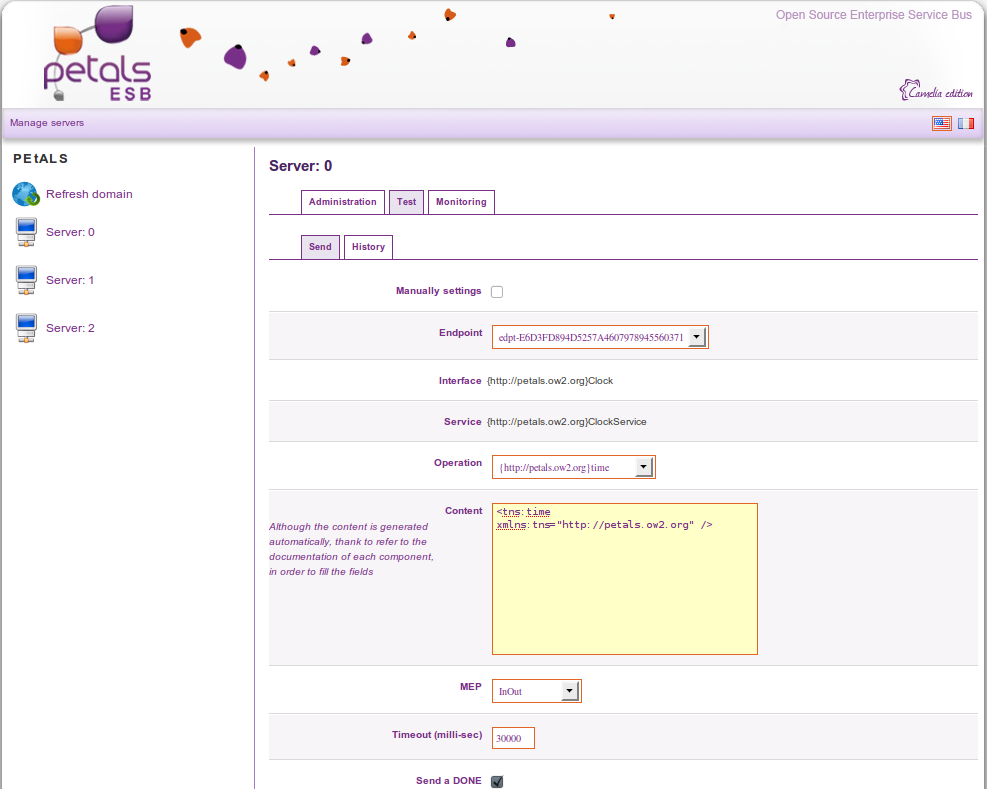Select the History sub-tab
Viewport: 987px width, 789px height.
[x=368, y=247]
